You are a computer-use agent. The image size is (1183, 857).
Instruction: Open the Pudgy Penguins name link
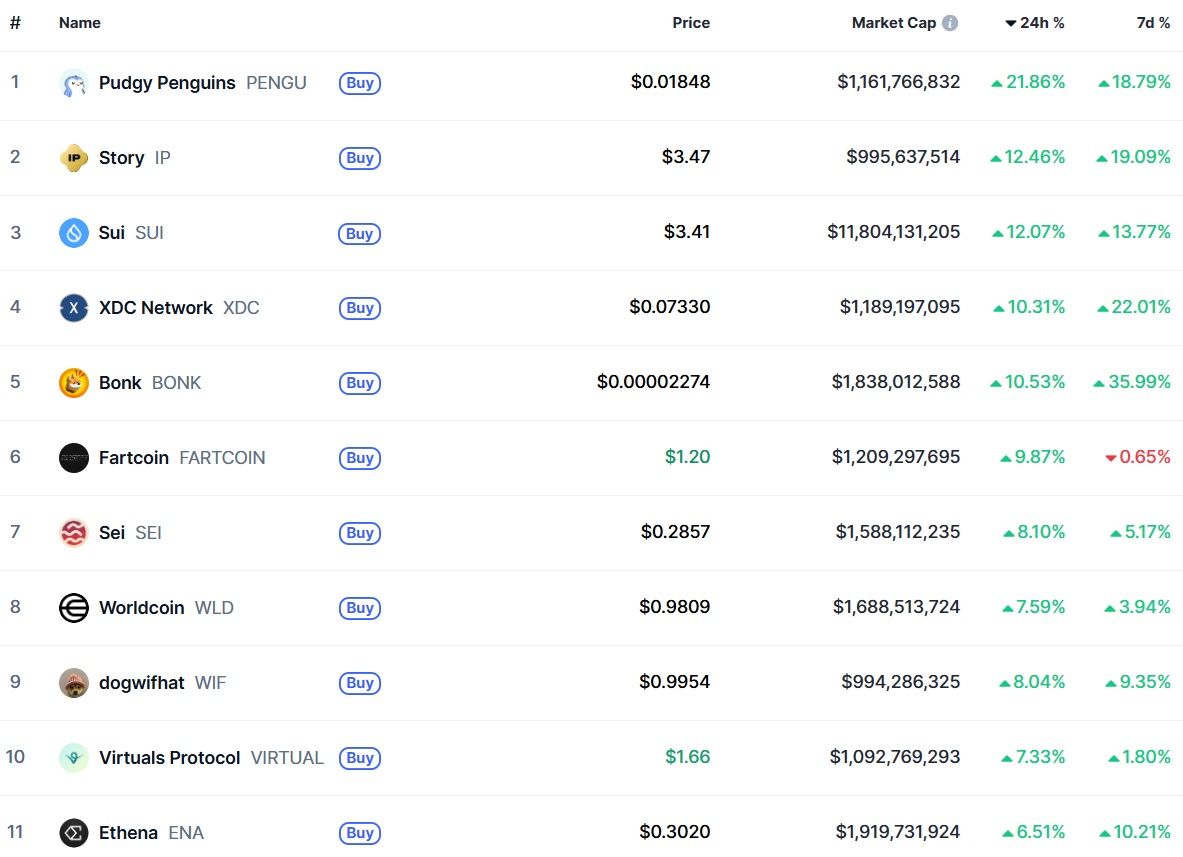point(167,83)
